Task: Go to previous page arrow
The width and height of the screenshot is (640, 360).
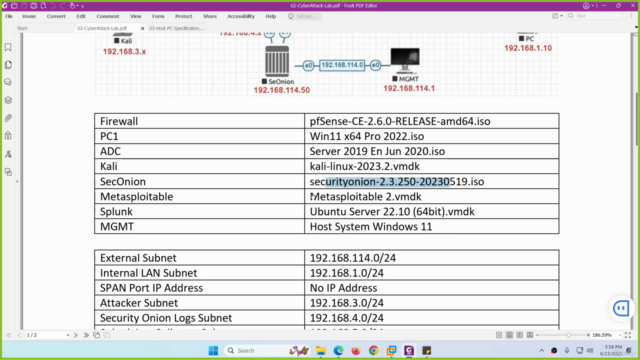Action: pos(19,335)
